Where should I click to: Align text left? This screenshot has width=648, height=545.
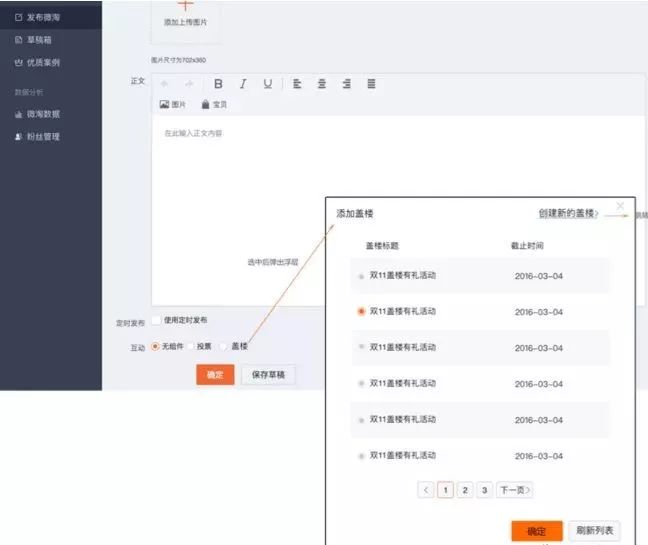[297, 84]
